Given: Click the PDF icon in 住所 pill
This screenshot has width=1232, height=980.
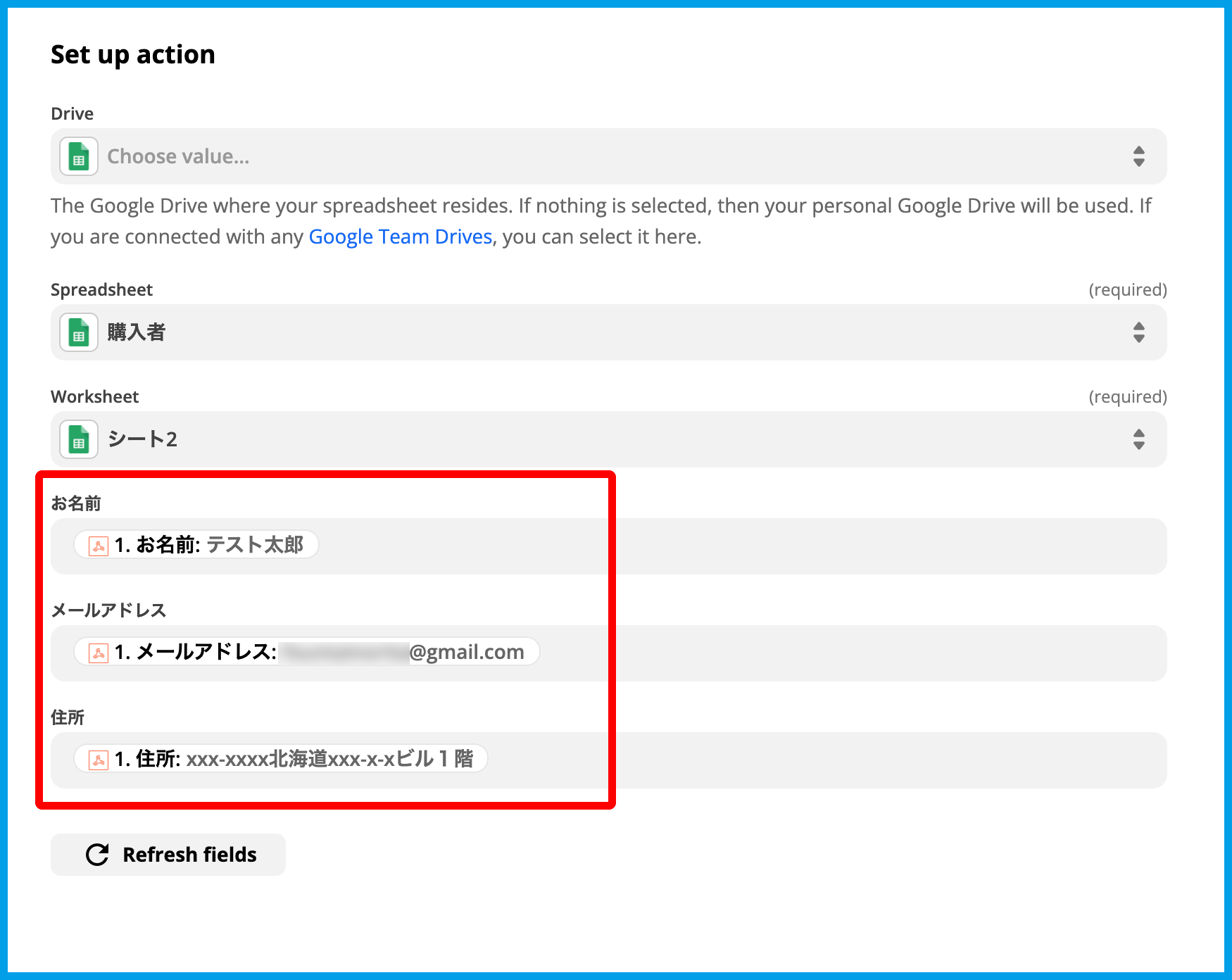Looking at the screenshot, I should tap(99, 760).
